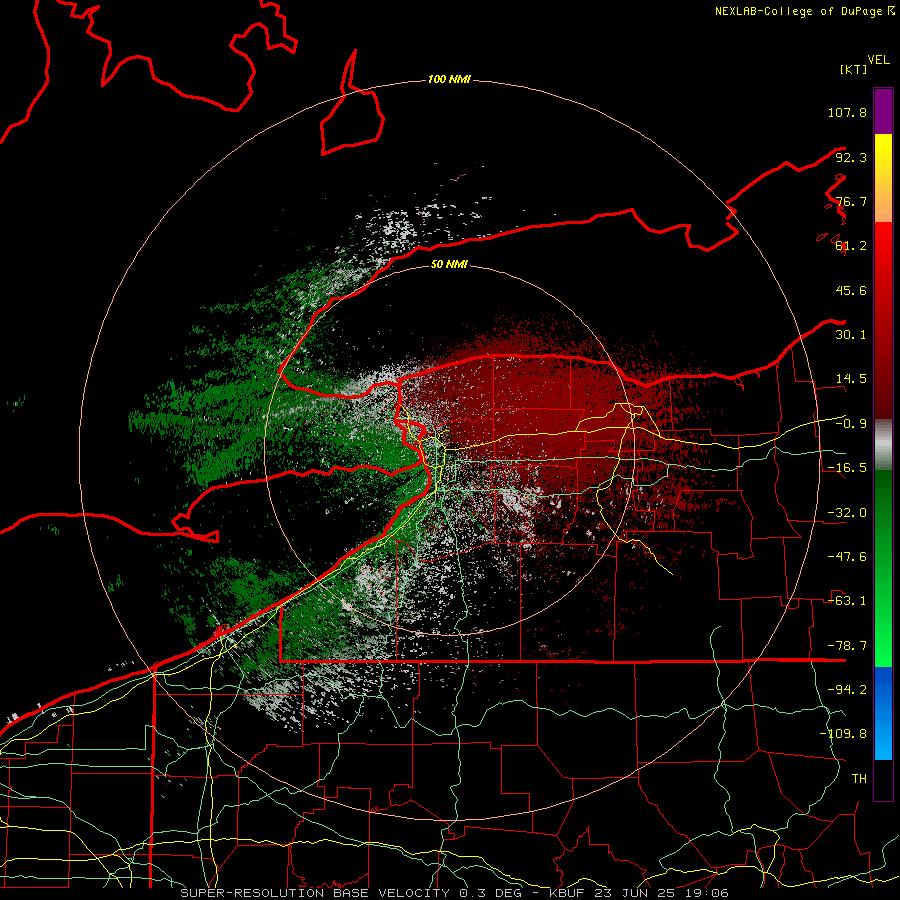Click the gray near-zero segment of the color bar

click(883, 445)
